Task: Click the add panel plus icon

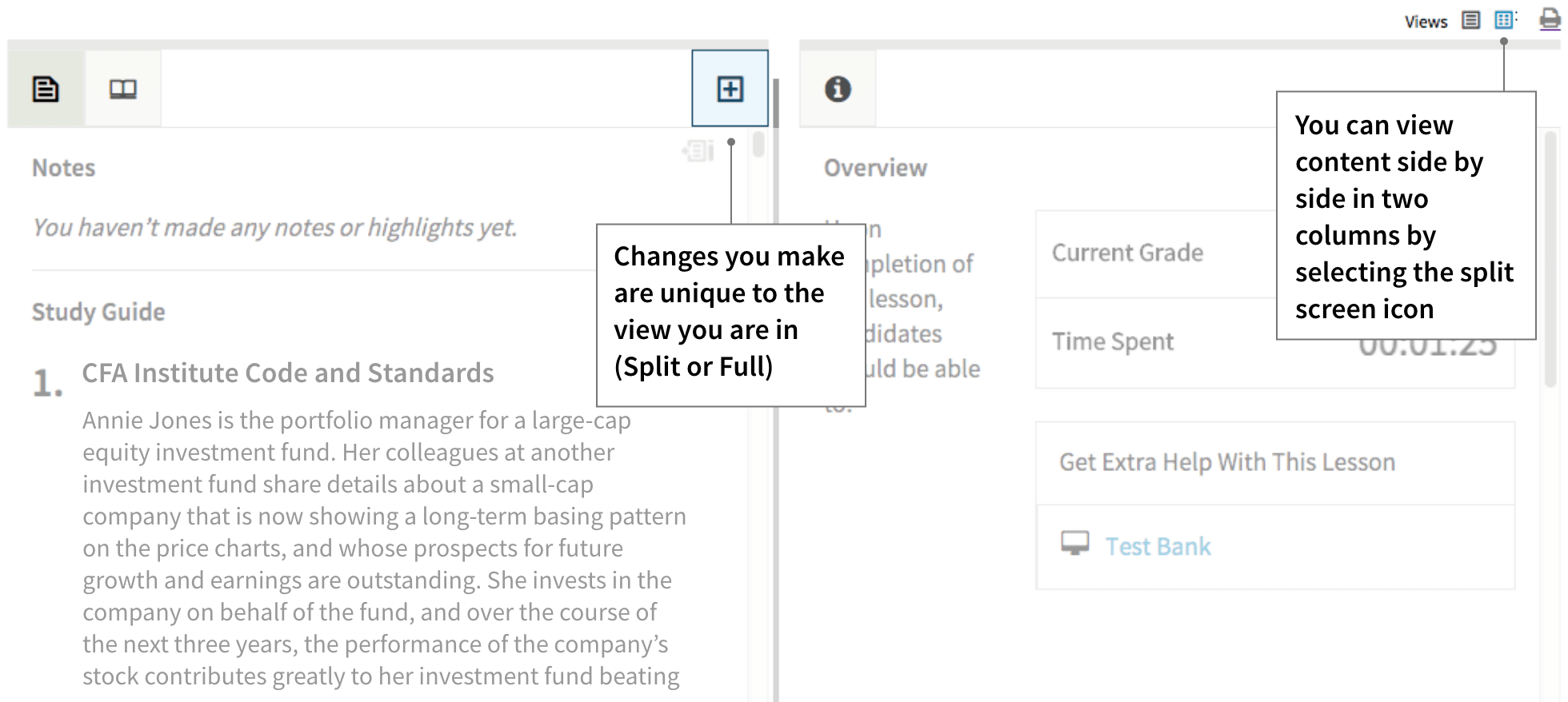Action: tap(730, 89)
